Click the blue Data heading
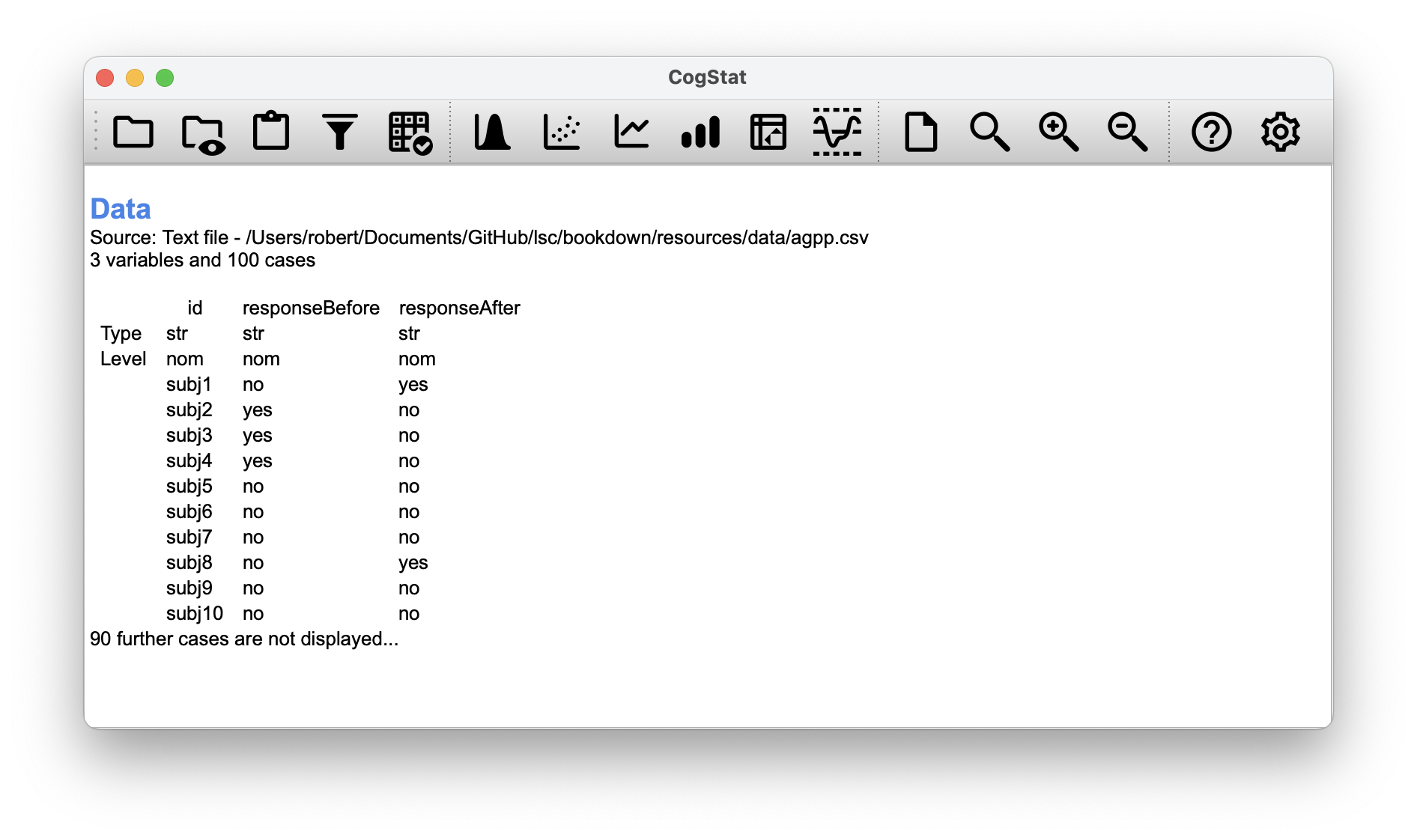This screenshot has height=840, width=1417. (x=121, y=209)
